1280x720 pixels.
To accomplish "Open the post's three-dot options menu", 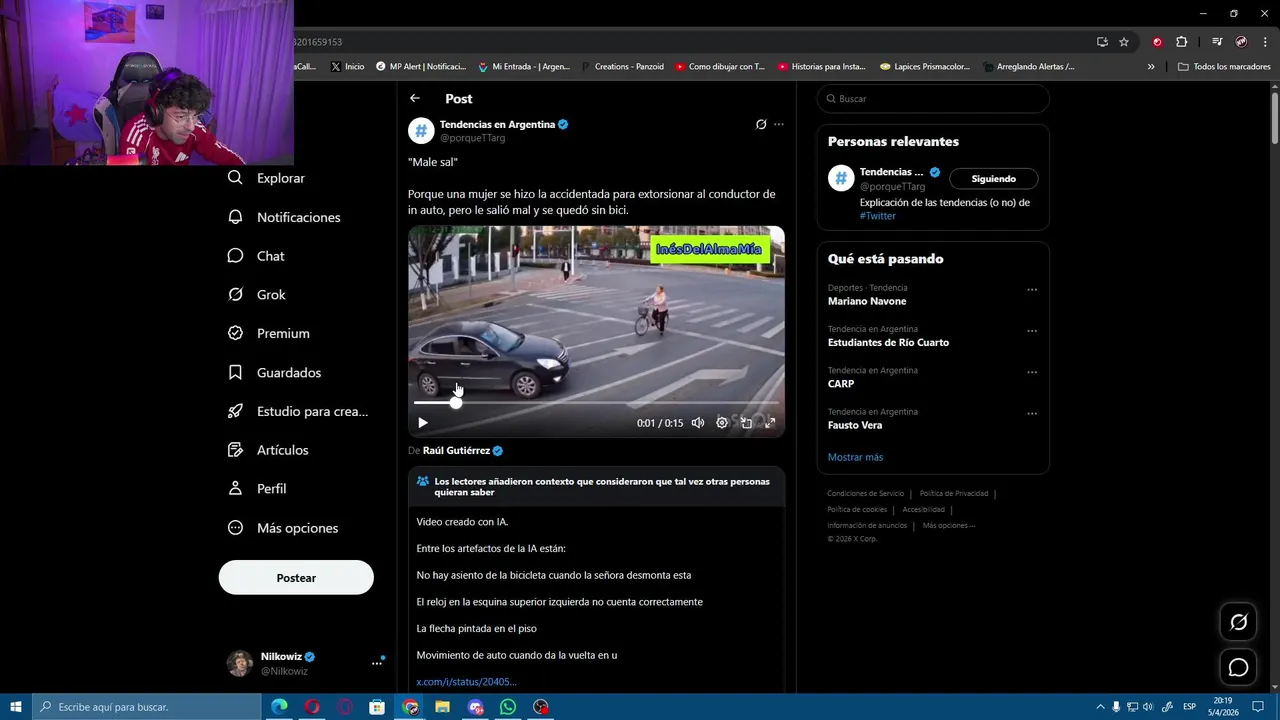I will click(779, 124).
